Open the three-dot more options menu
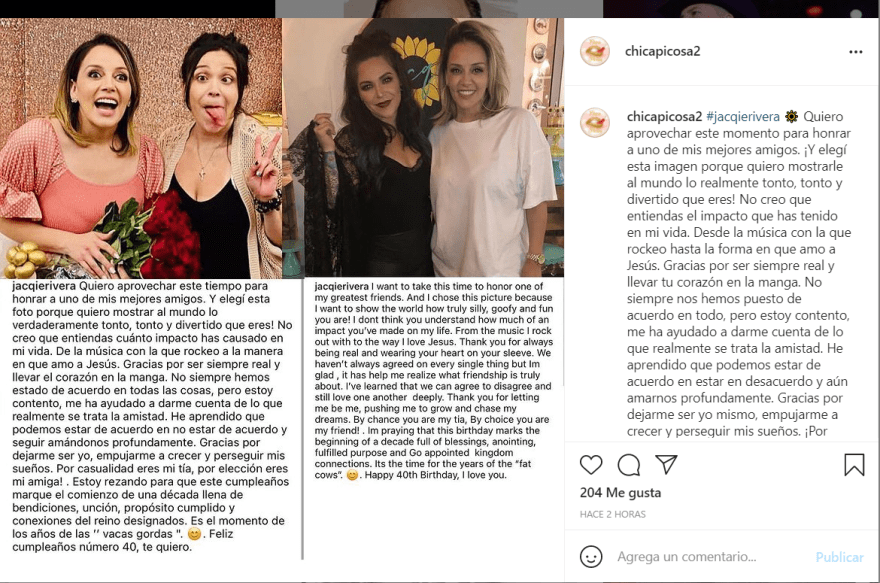 (x=855, y=52)
